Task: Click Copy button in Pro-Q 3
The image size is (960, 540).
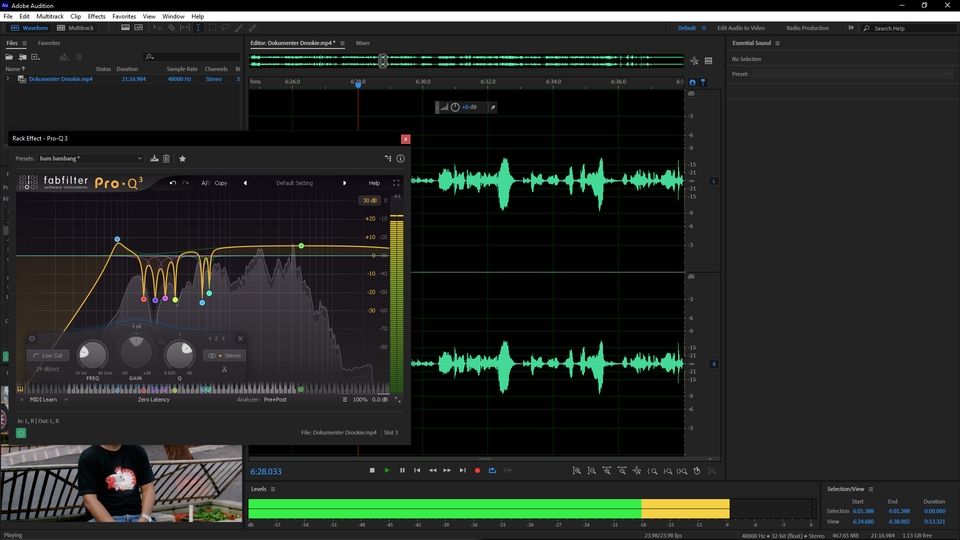Action: point(221,183)
